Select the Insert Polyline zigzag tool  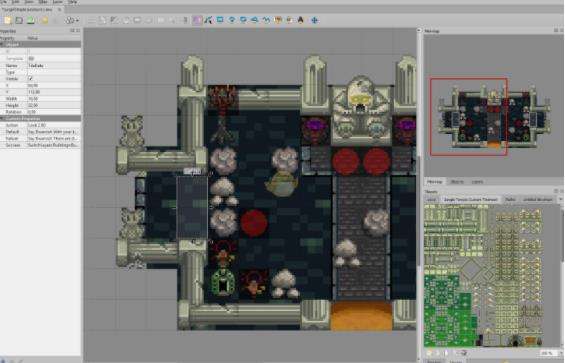pos(266,20)
